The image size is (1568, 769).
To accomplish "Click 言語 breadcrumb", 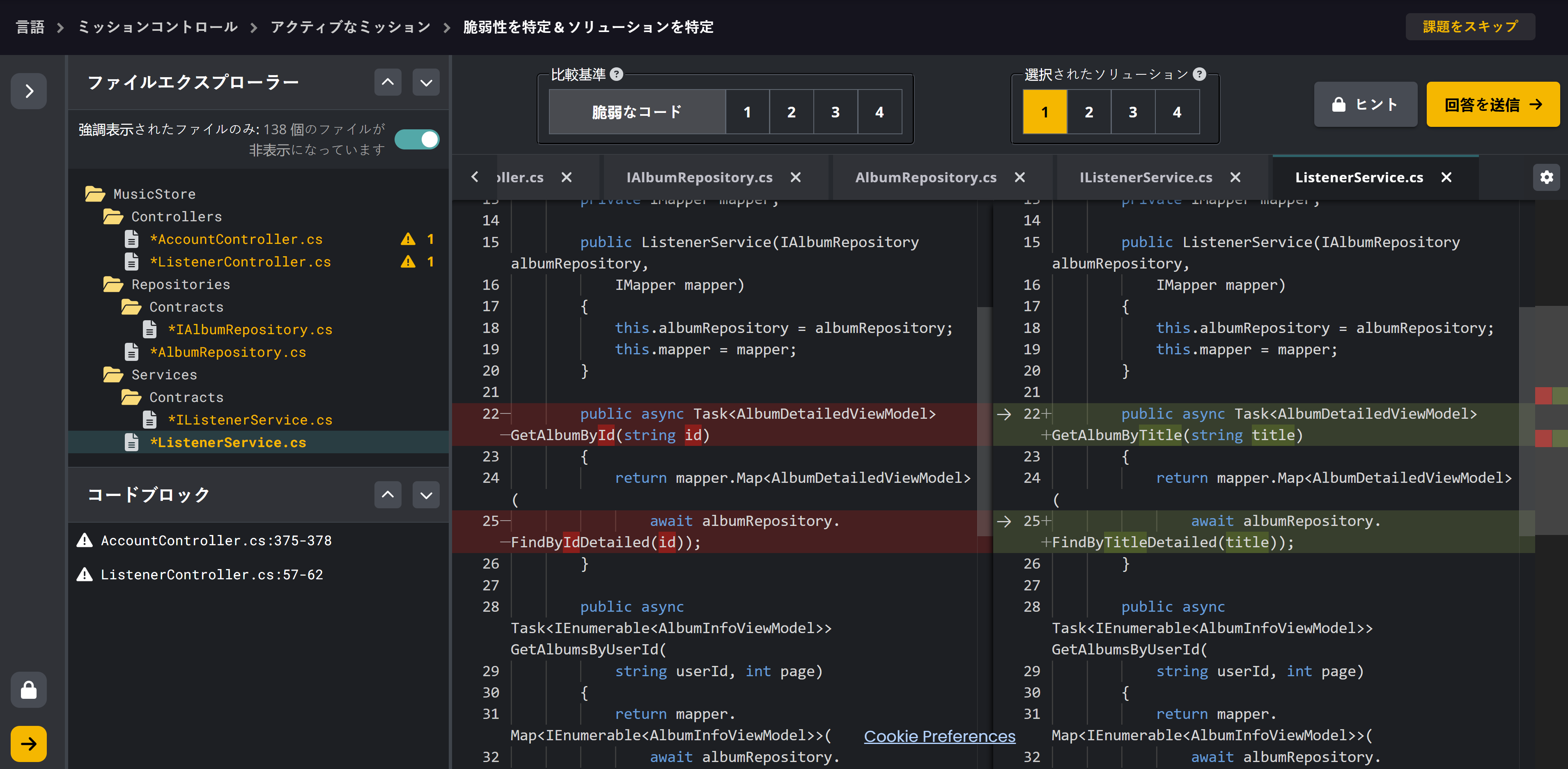I will point(30,27).
